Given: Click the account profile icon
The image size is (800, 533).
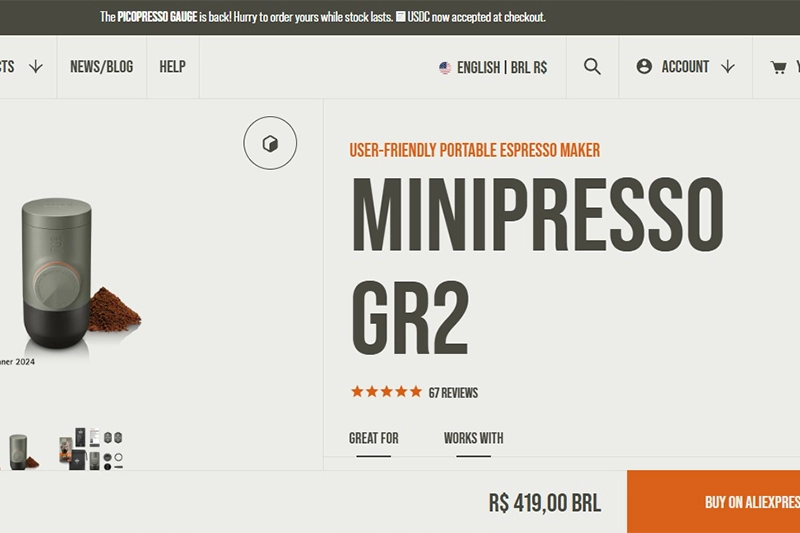Looking at the screenshot, I should tap(644, 66).
